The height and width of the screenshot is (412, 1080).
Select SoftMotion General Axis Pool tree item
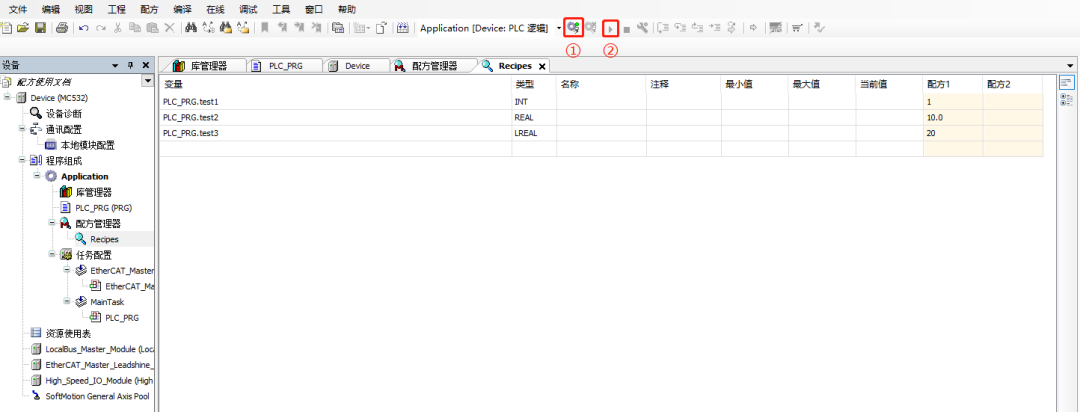pos(97,396)
